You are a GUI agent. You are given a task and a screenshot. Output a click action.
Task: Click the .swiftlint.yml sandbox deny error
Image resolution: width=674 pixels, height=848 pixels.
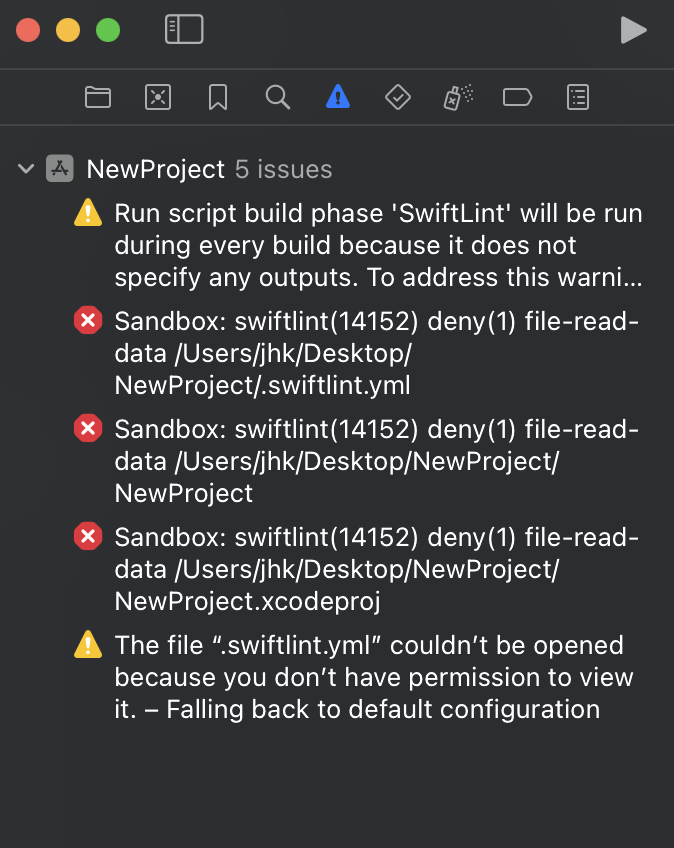point(376,353)
